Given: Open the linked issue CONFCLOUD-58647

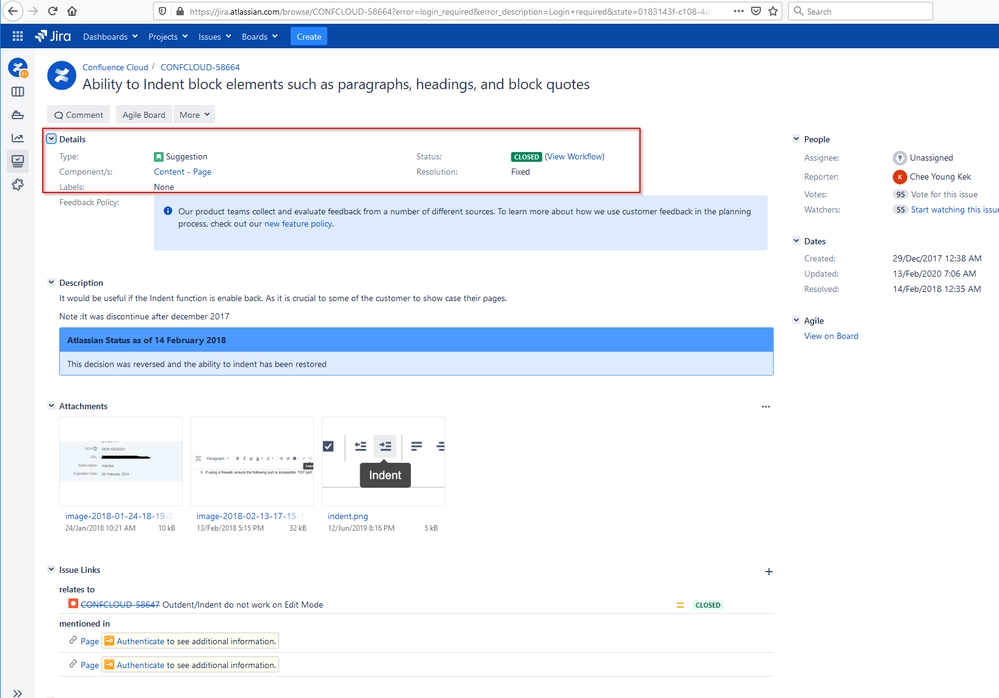Looking at the screenshot, I should [x=120, y=605].
